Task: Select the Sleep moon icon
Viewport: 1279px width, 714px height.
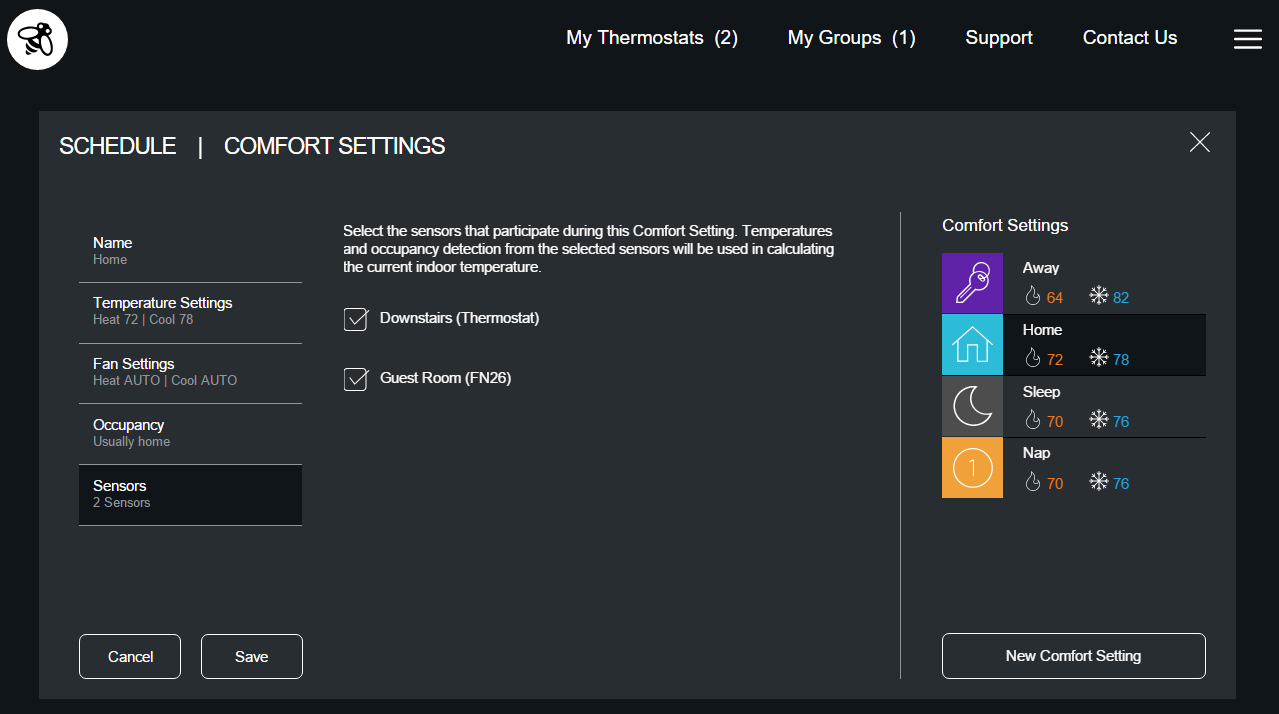Action: (x=972, y=407)
